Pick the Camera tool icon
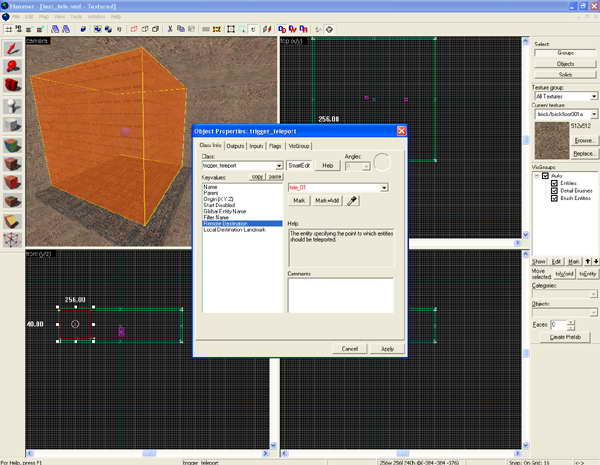This screenshot has width=600, height=465. tap(12, 85)
